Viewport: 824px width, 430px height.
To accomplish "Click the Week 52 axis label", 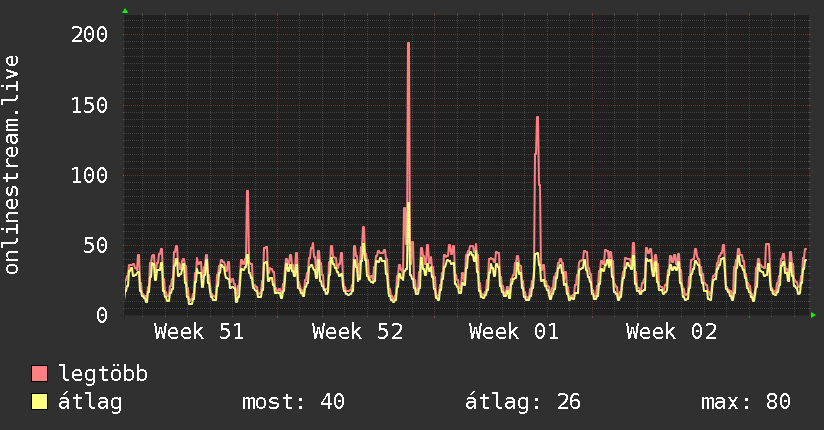I will coord(357,332).
